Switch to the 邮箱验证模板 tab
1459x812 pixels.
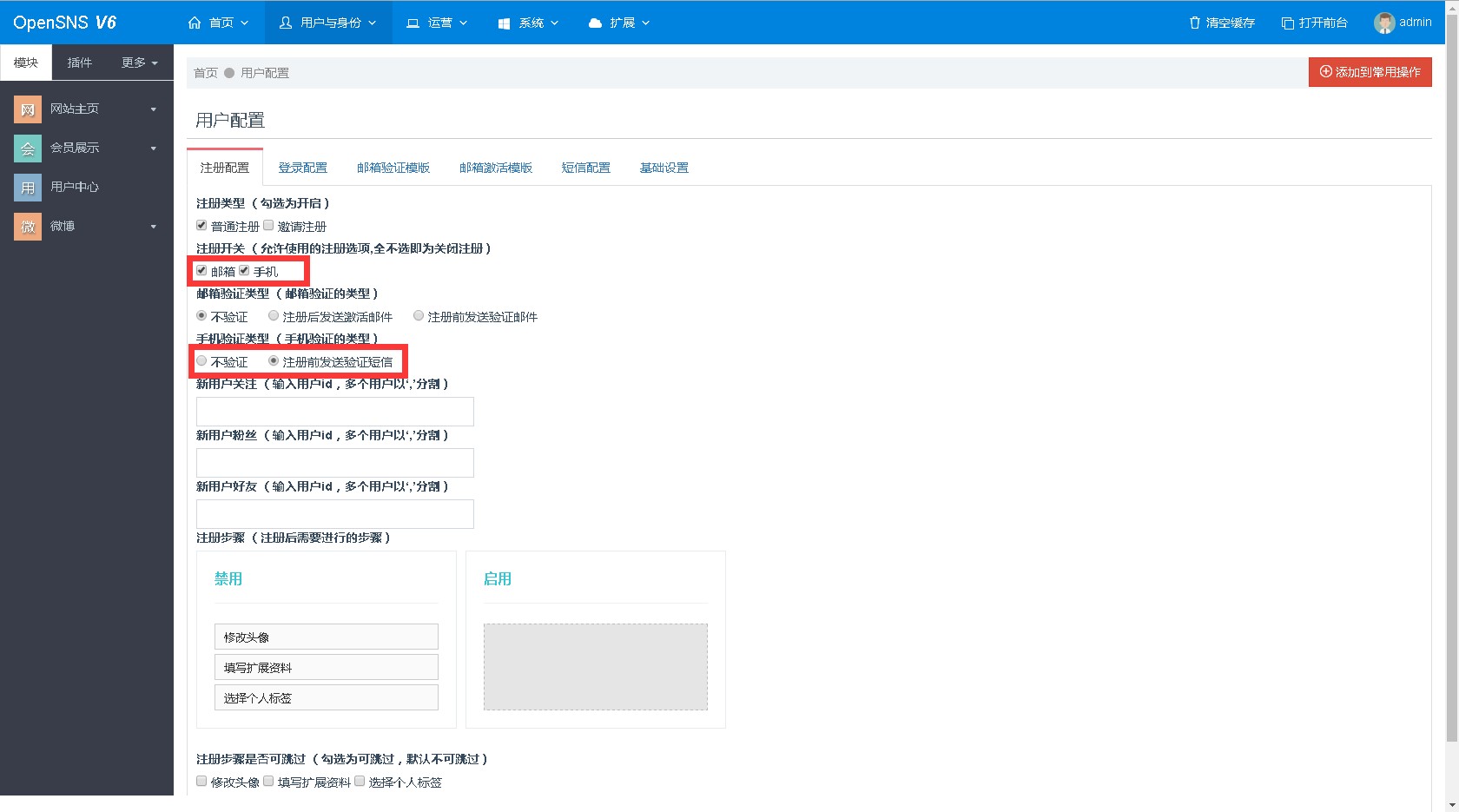(393, 168)
